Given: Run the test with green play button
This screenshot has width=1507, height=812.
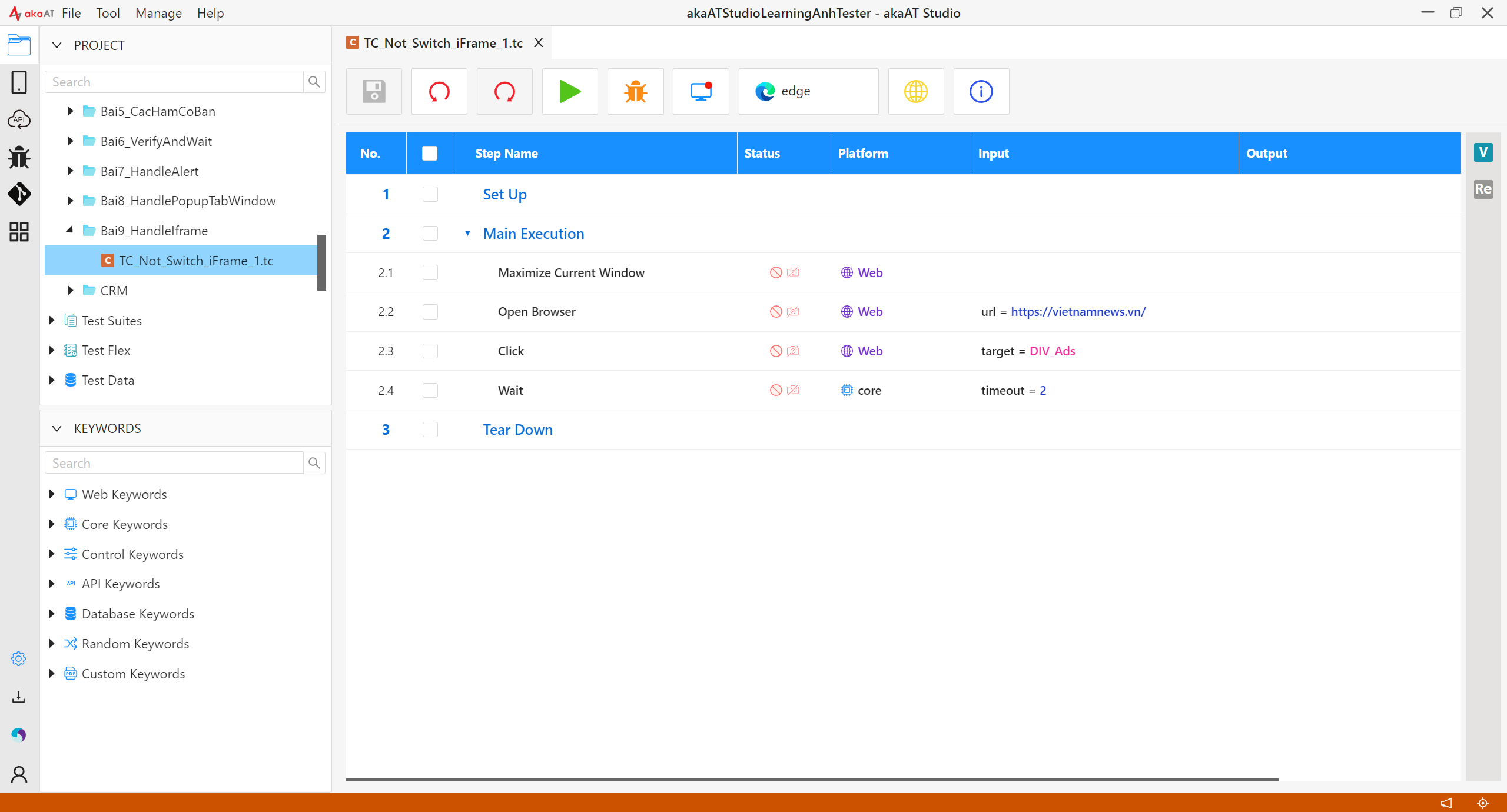Looking at the screenshot, I should (x=570, y=91).
